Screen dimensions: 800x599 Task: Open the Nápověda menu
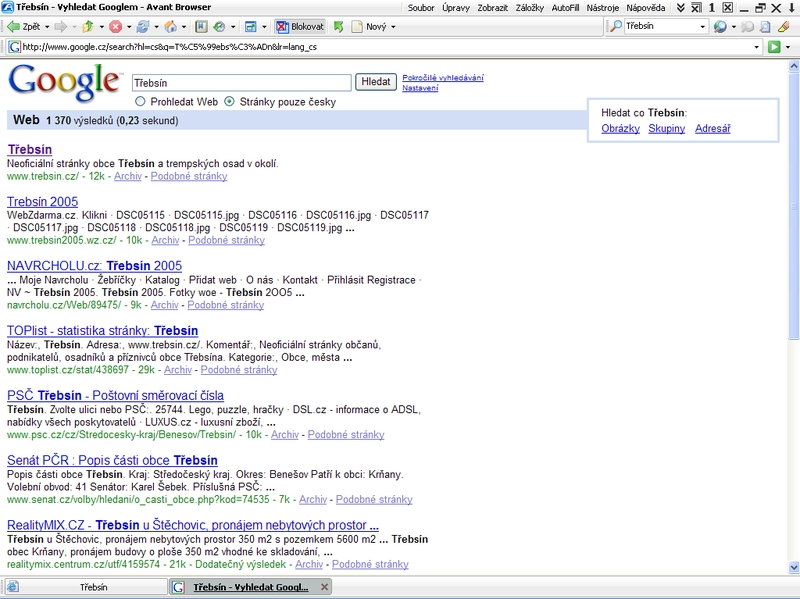coord(646,8)
